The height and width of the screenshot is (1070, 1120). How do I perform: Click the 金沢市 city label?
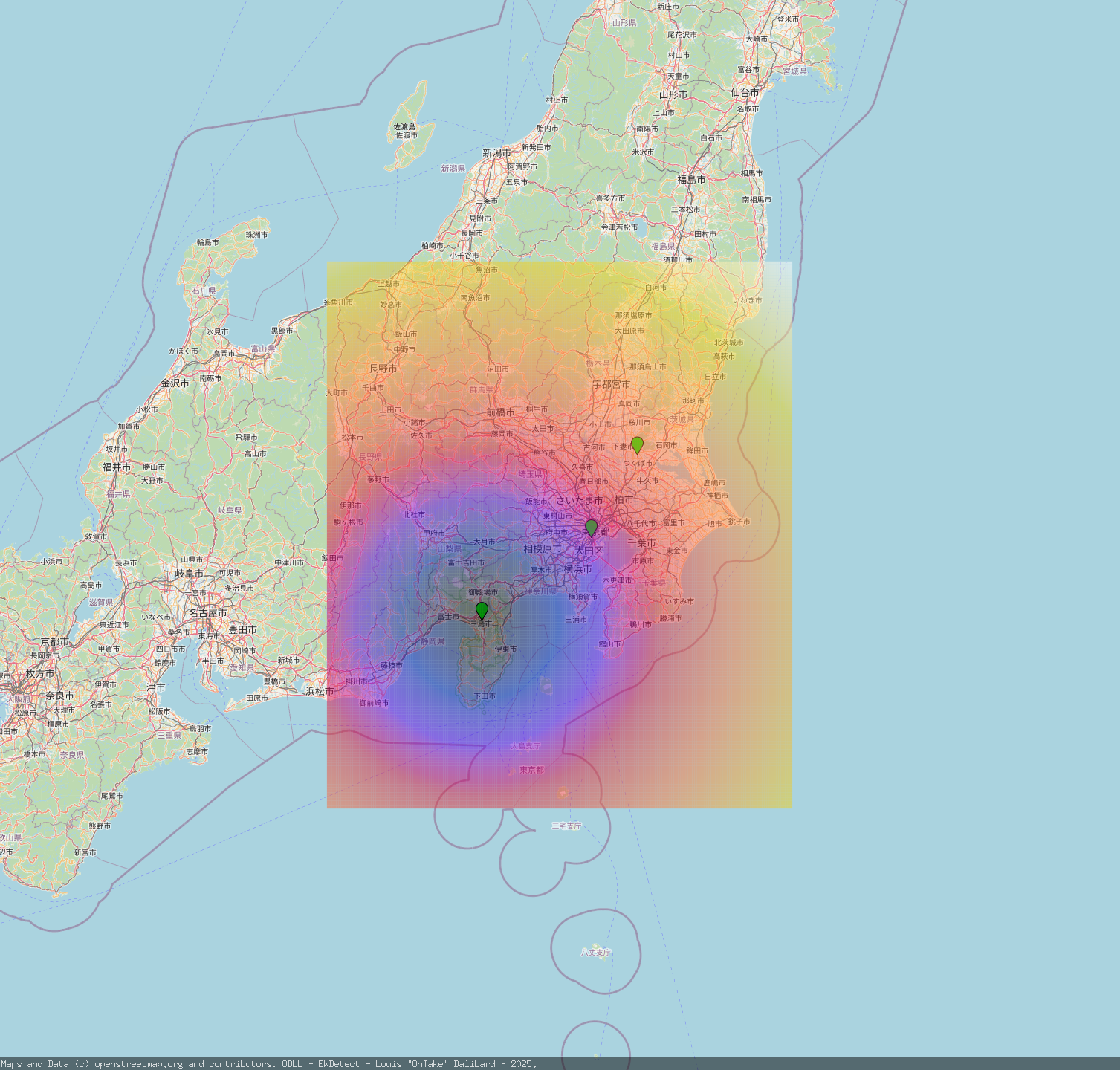coord(175,383)
